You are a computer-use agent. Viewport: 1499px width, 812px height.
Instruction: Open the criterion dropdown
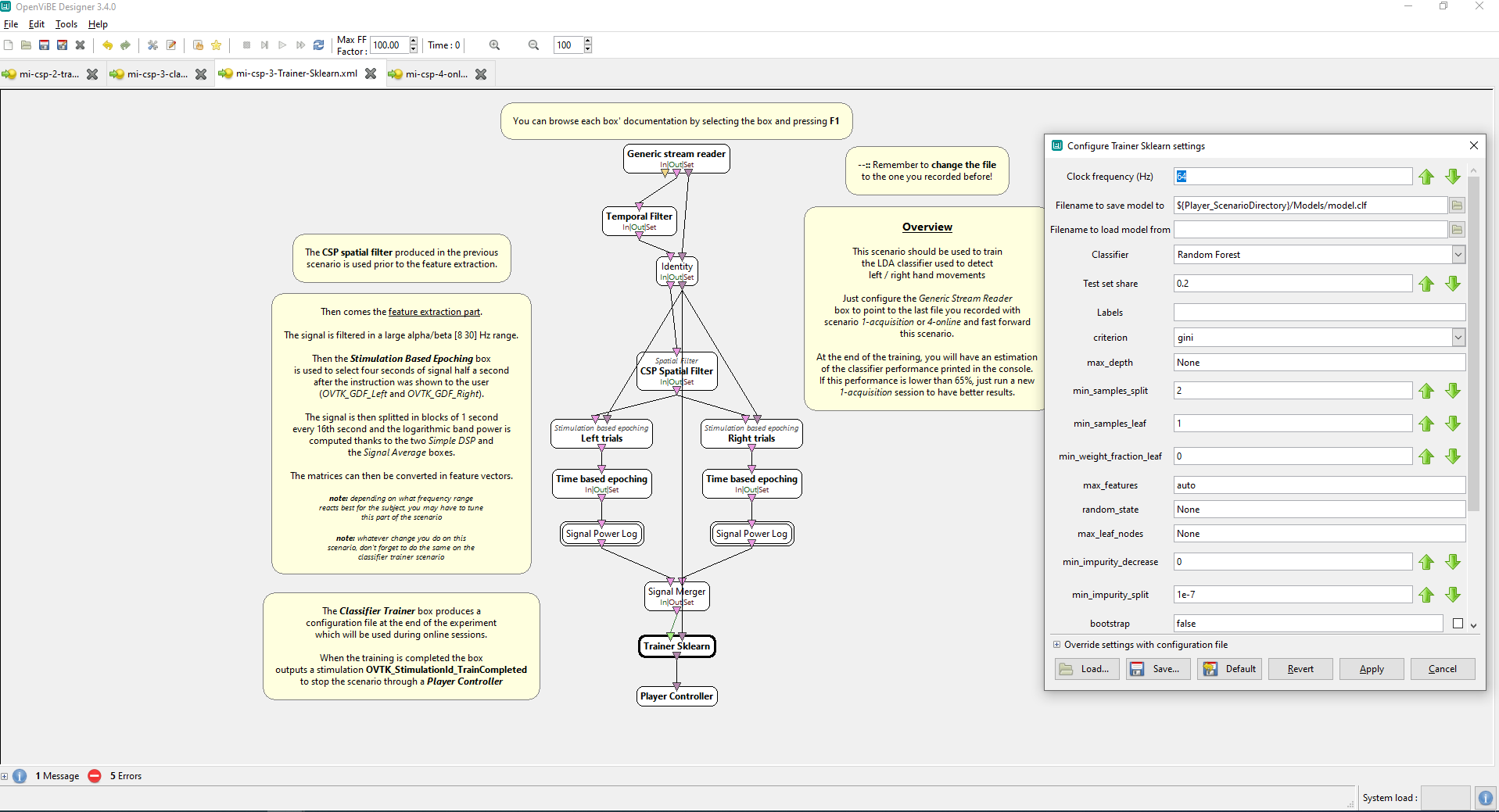click(x=1458, y=338)
